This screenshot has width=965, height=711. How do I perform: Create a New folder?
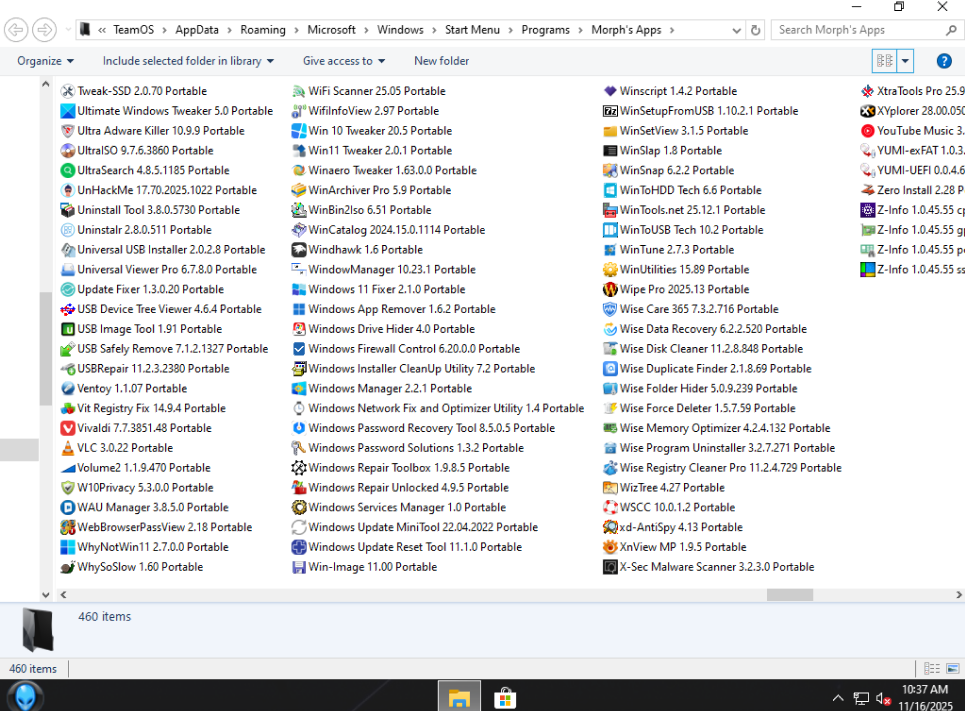(x=441, y=61)
